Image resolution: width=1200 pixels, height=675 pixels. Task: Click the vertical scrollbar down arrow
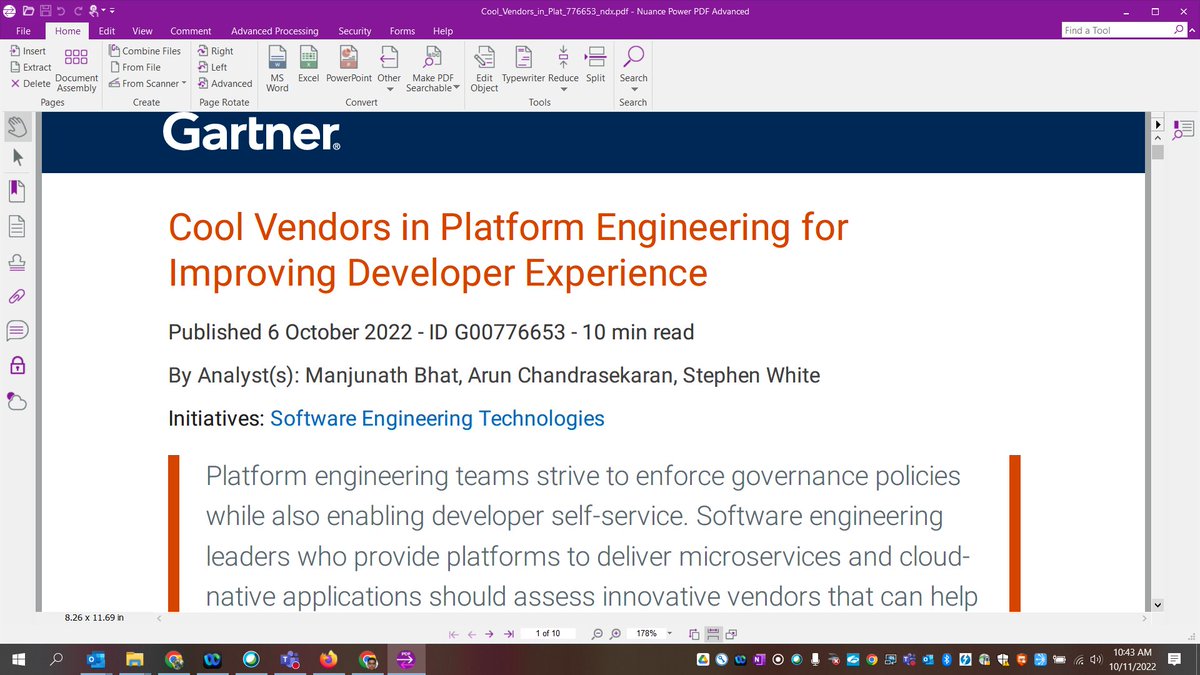[1158, 605]
